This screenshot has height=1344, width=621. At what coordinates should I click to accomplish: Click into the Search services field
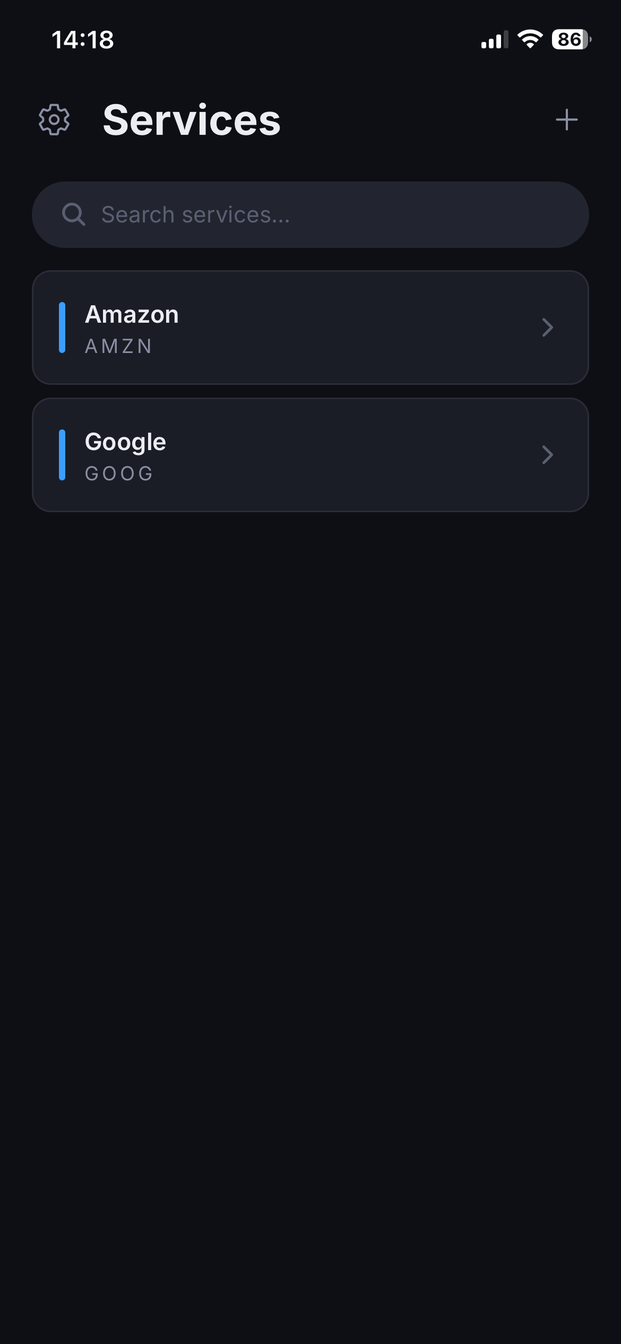tap(310, 214)
